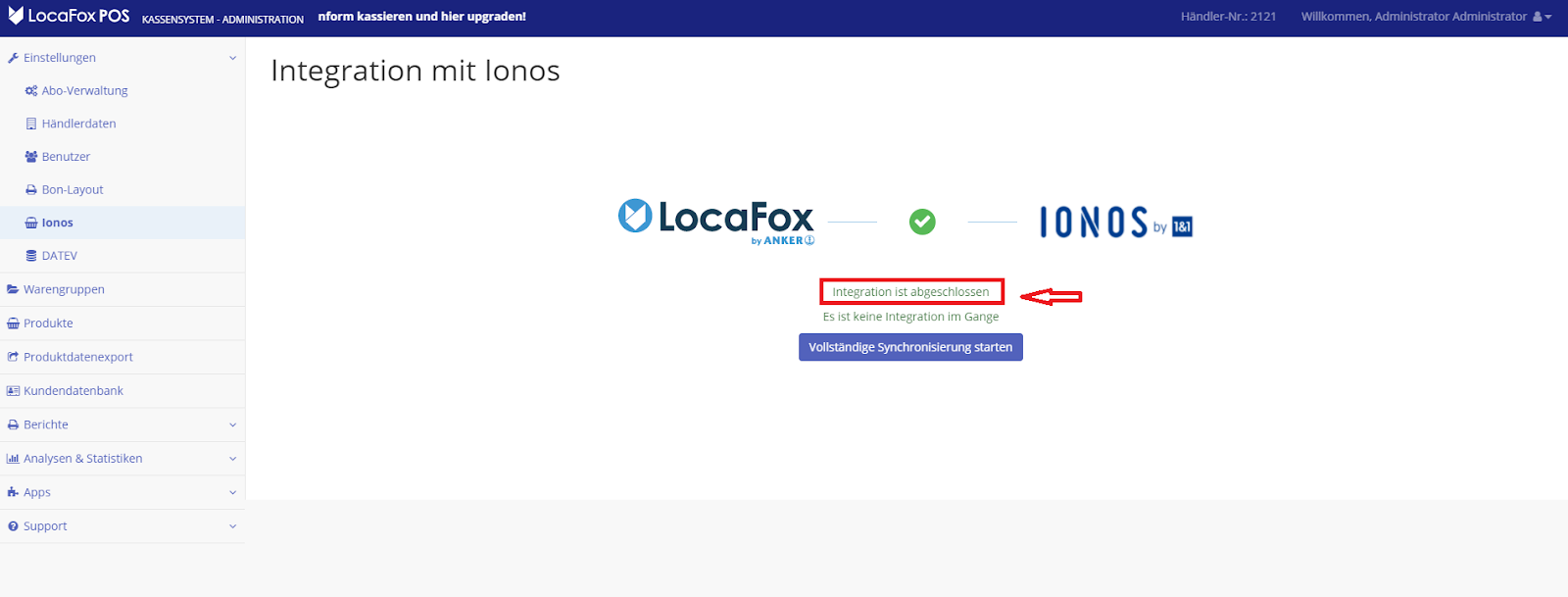
Task: Click the folder icon beside Warengruppen
Action: 13,289
